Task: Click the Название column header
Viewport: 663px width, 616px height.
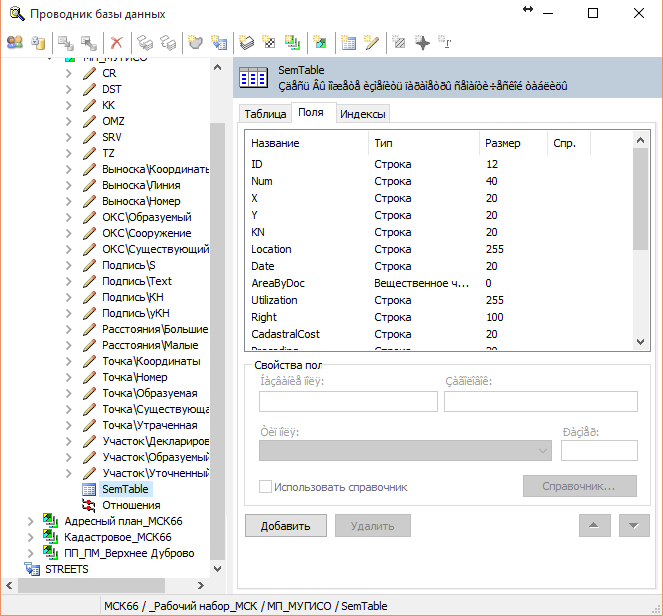Action: pyautogui.click(x=307, y=143)
